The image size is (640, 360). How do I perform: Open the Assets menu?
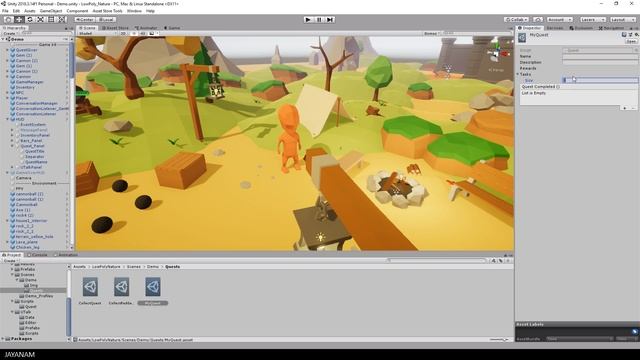[x=30, y=11]
